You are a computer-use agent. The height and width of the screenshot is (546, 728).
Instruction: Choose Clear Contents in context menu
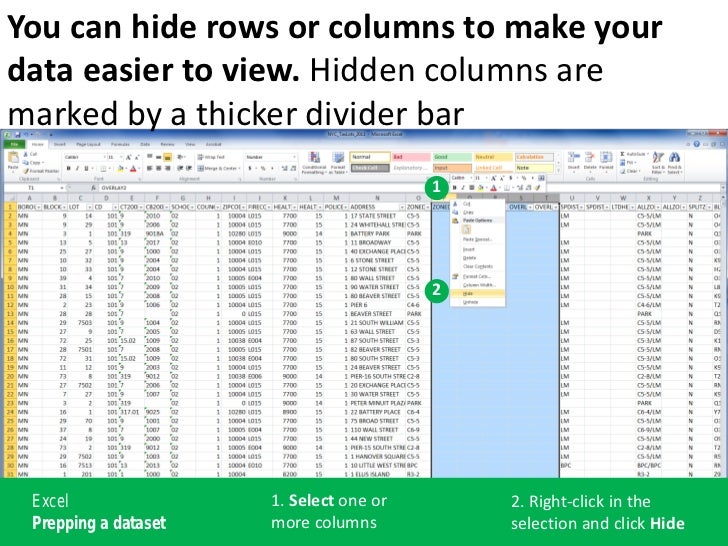click(477, 266)
